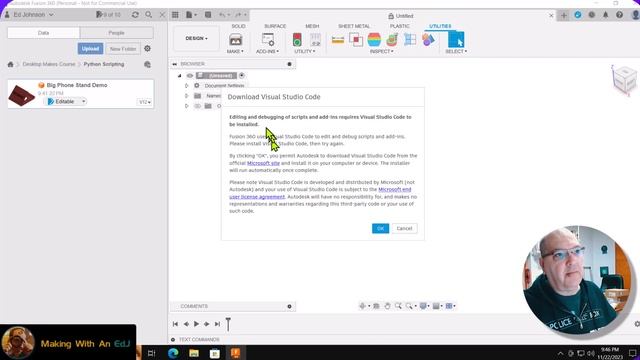Open the Help question mark icon

619,15
